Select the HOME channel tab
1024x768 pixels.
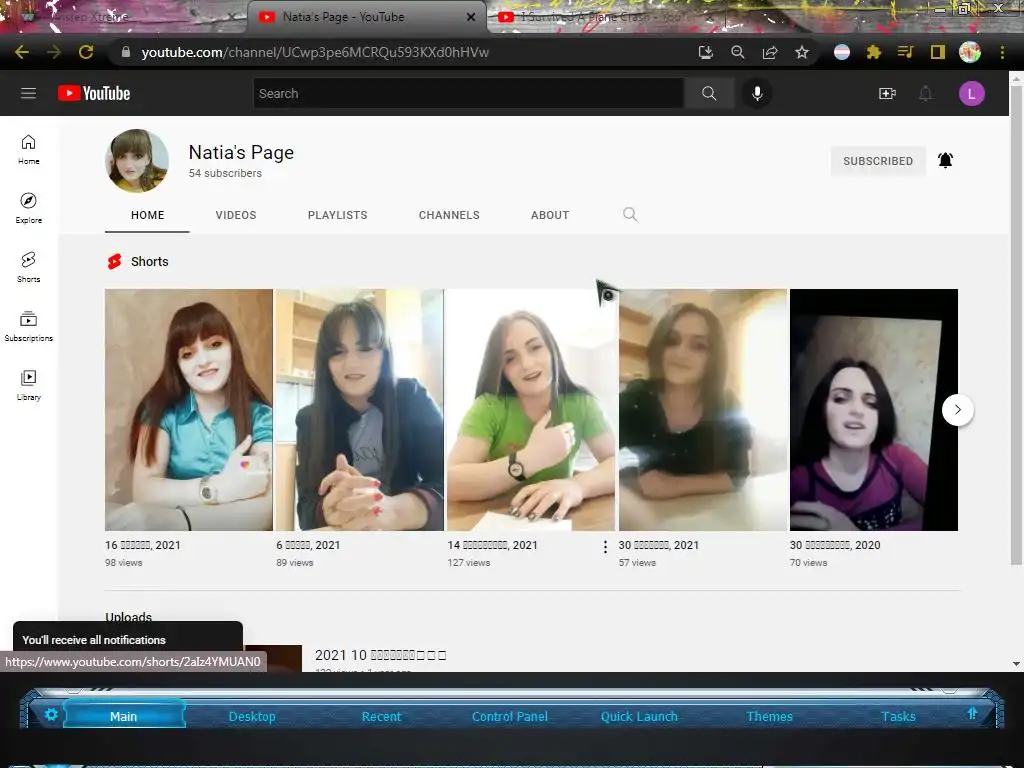pos(148,215)
